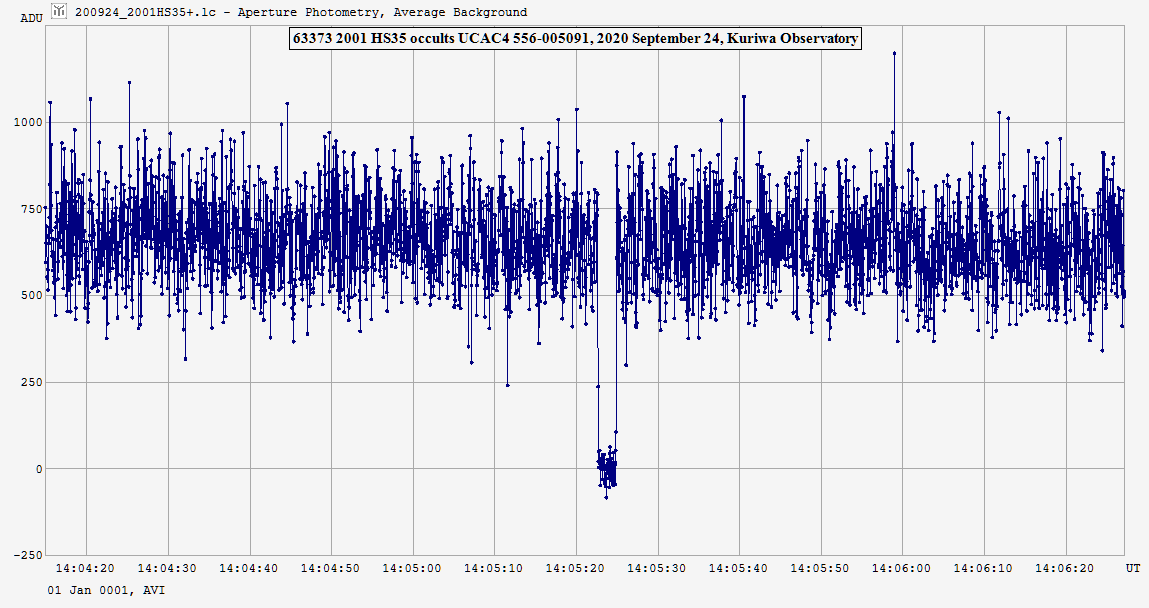Click the y-axis value 250
The image size is (1149, 608).
pos(32,382)
